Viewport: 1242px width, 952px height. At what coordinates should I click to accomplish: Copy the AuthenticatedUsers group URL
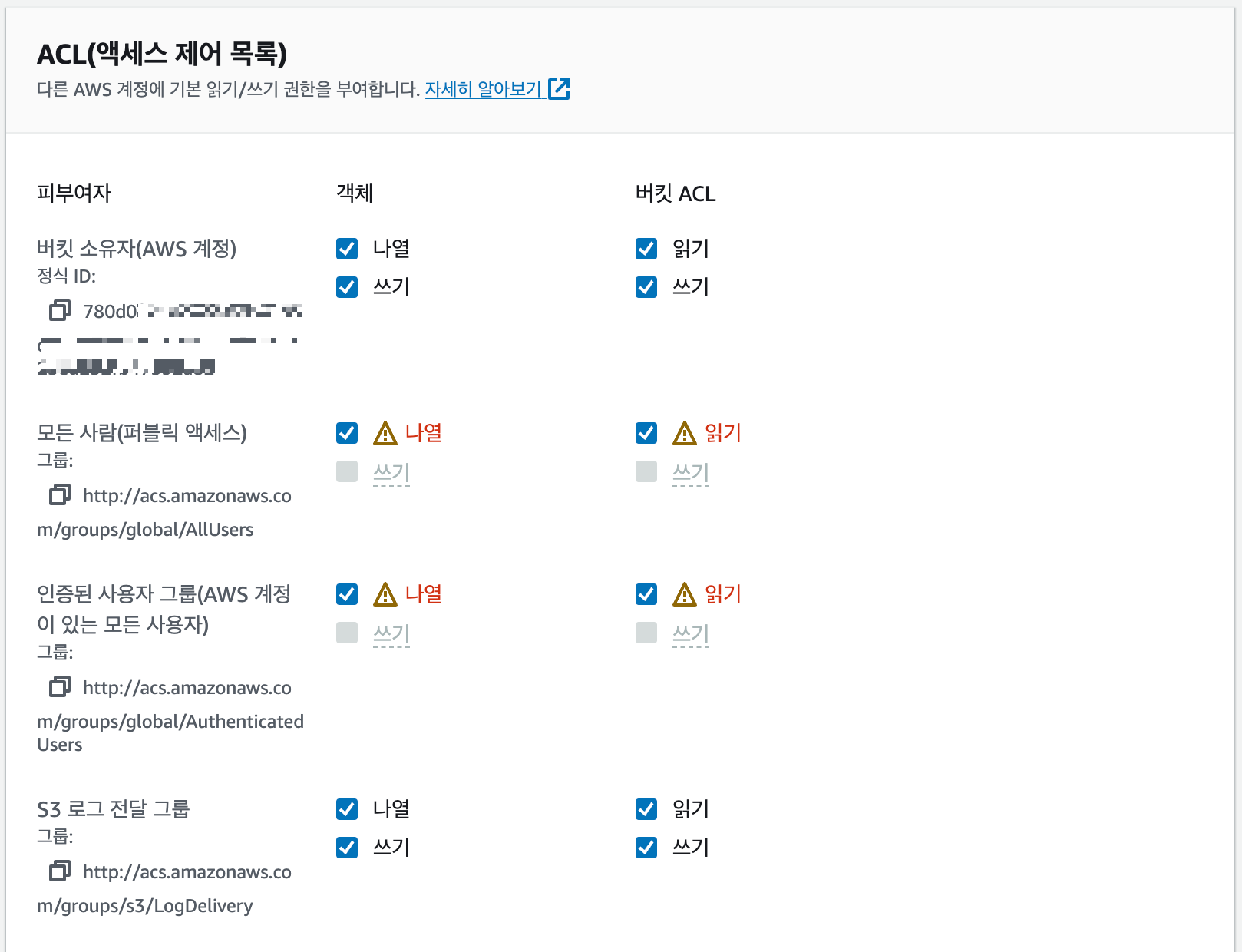pos(61,687)
